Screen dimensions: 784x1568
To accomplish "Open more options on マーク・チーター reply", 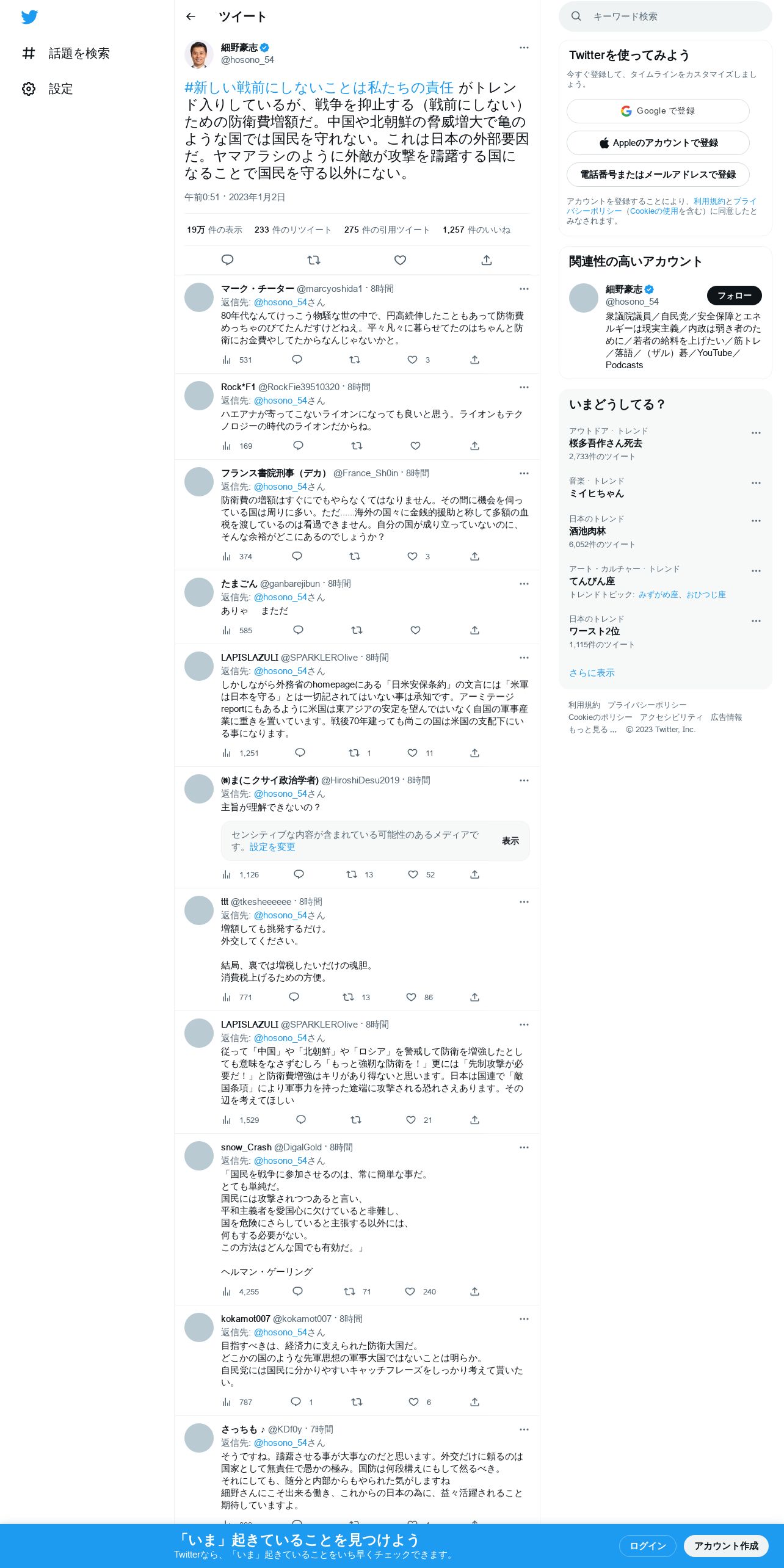I will click(x=524, y=289).
